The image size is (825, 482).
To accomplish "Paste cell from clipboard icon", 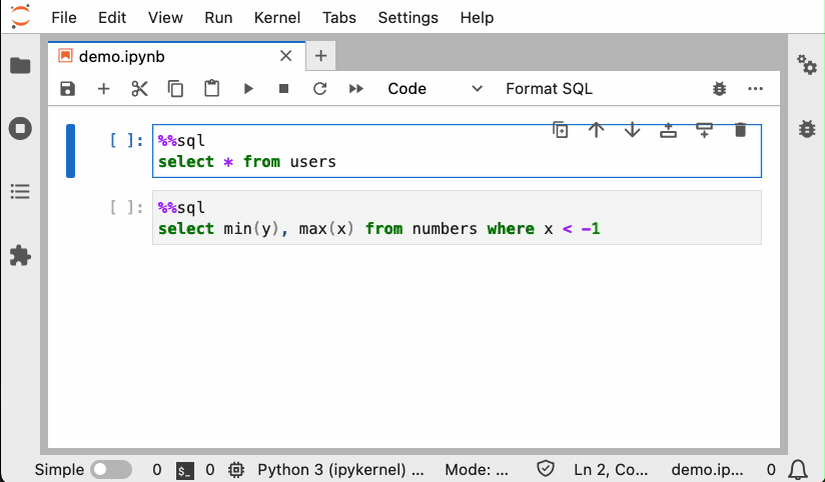I will [x=211, y=89].
